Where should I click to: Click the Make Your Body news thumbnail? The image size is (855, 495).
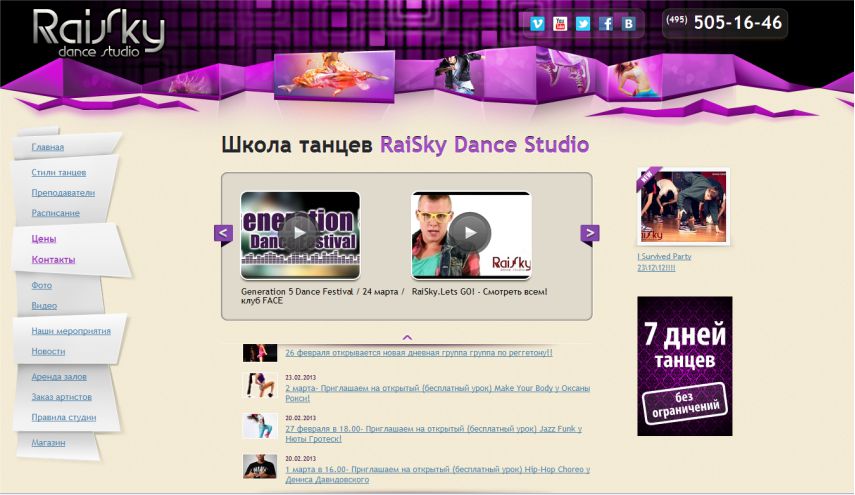[x=260, y=385]
